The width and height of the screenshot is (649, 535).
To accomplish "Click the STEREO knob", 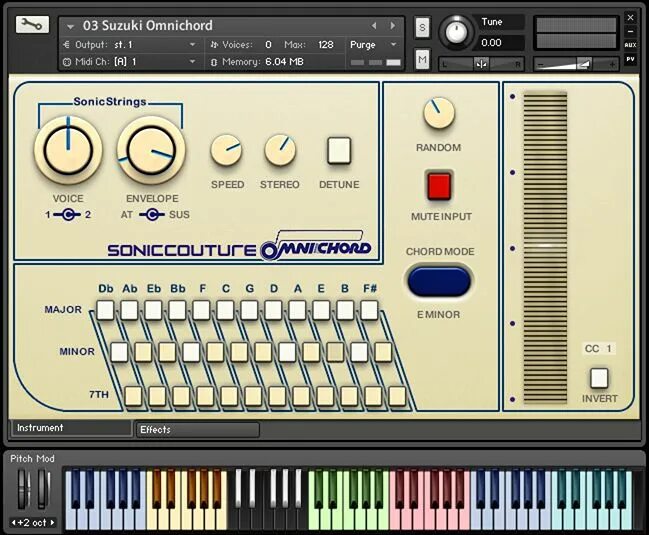I will pos(280,150).
